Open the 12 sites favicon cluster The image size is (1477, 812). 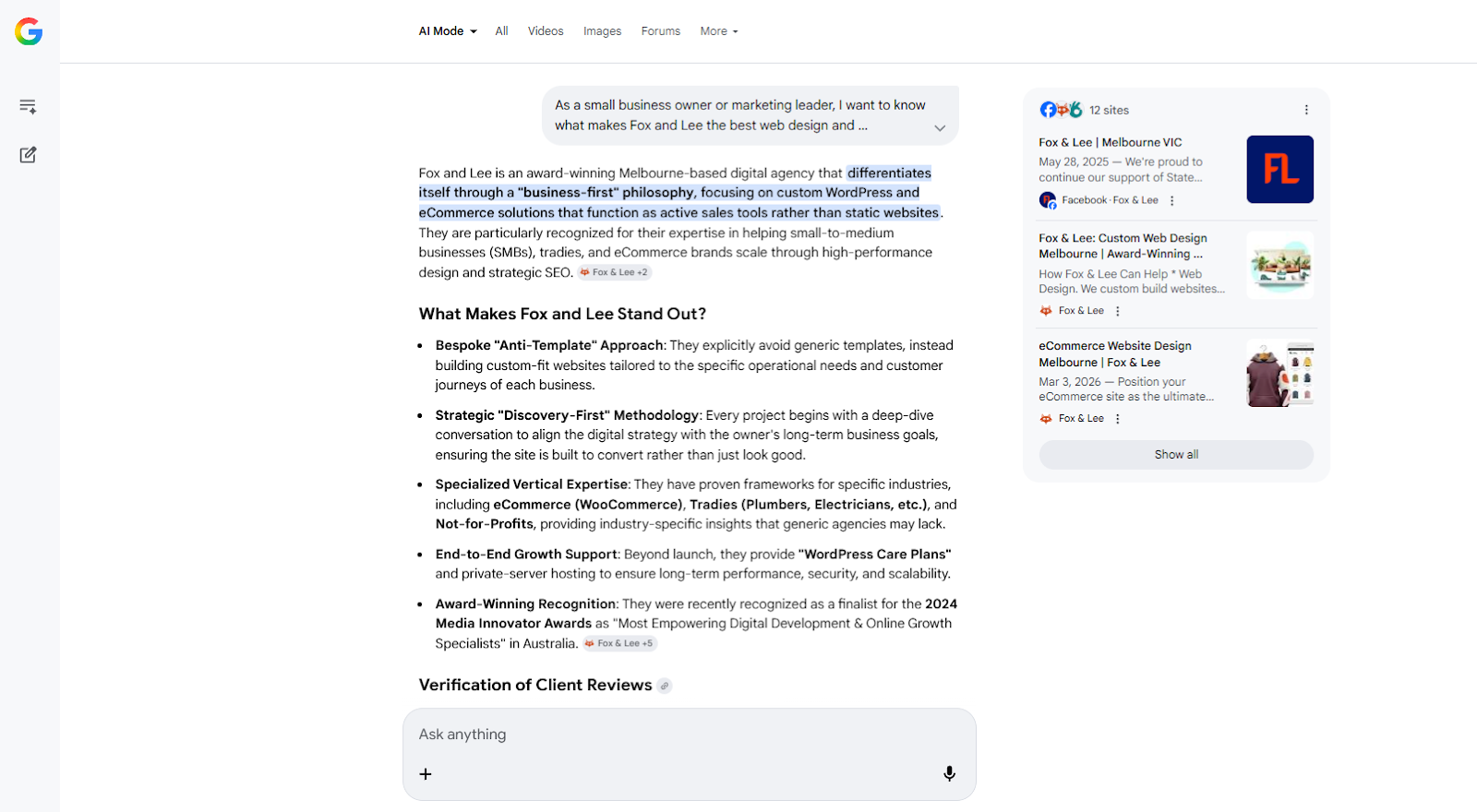pyautogui.click(x=1061, y=110)
